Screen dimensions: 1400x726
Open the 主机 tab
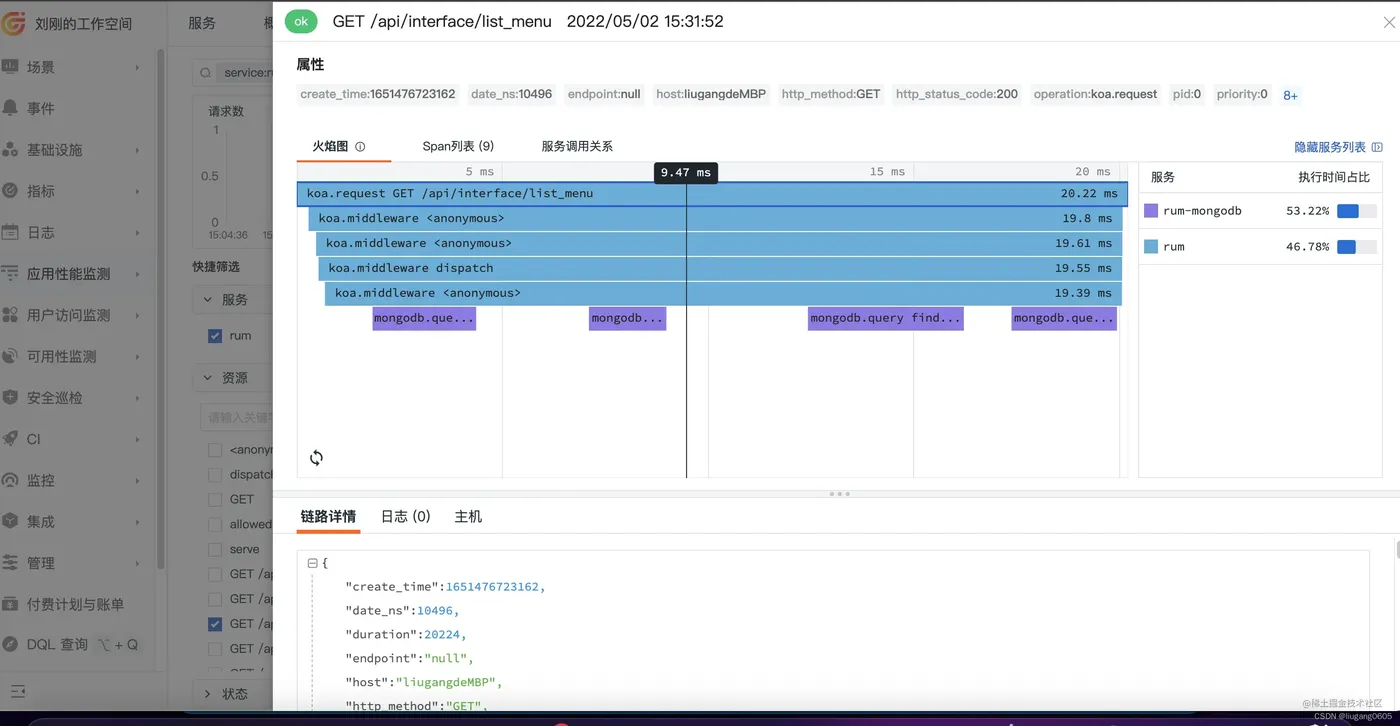pos(468,516)
